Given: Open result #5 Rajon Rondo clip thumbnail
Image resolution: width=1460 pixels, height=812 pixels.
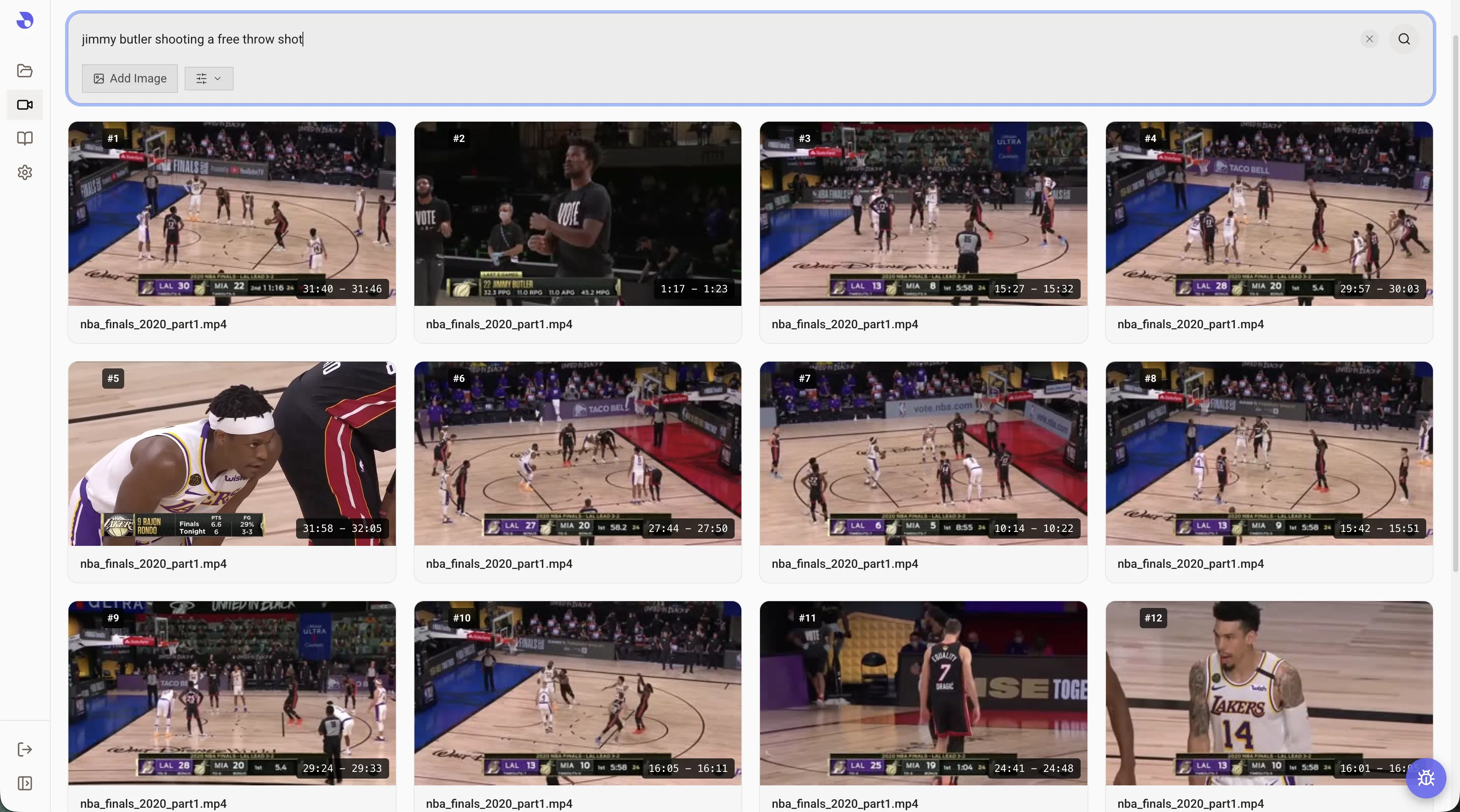Looking at the screenshot, I should point(232,453).
